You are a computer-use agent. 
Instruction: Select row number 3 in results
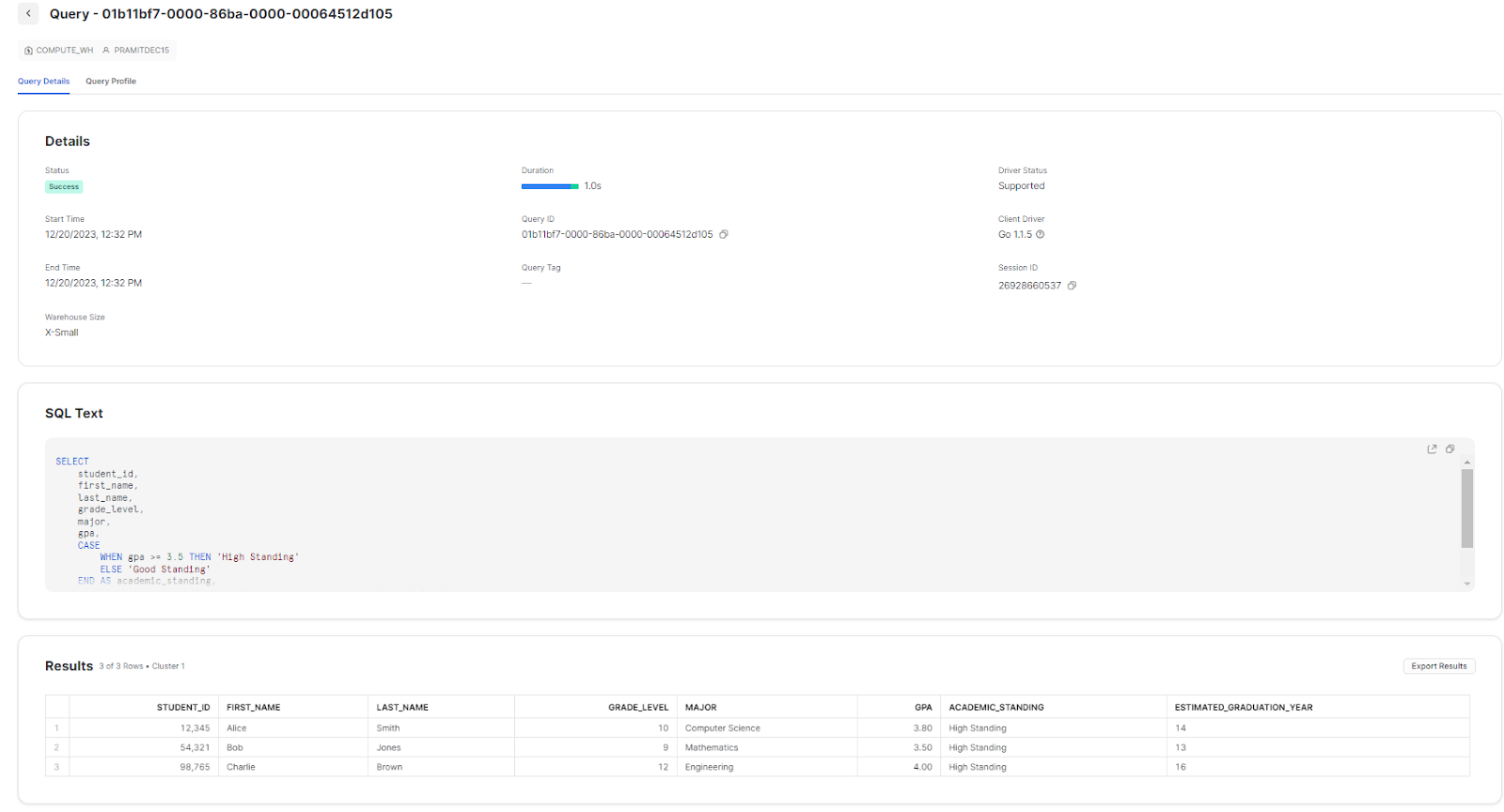57,767
